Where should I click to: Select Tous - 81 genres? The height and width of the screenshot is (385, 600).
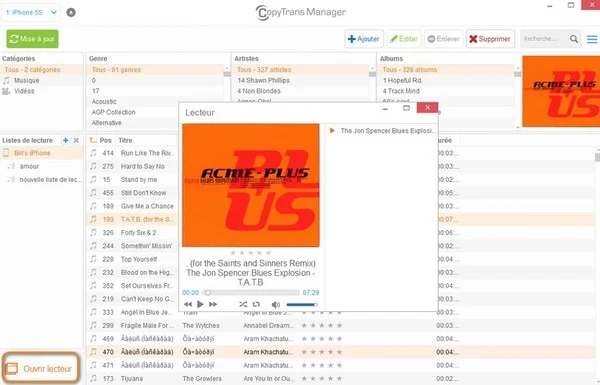coord(155,70)
